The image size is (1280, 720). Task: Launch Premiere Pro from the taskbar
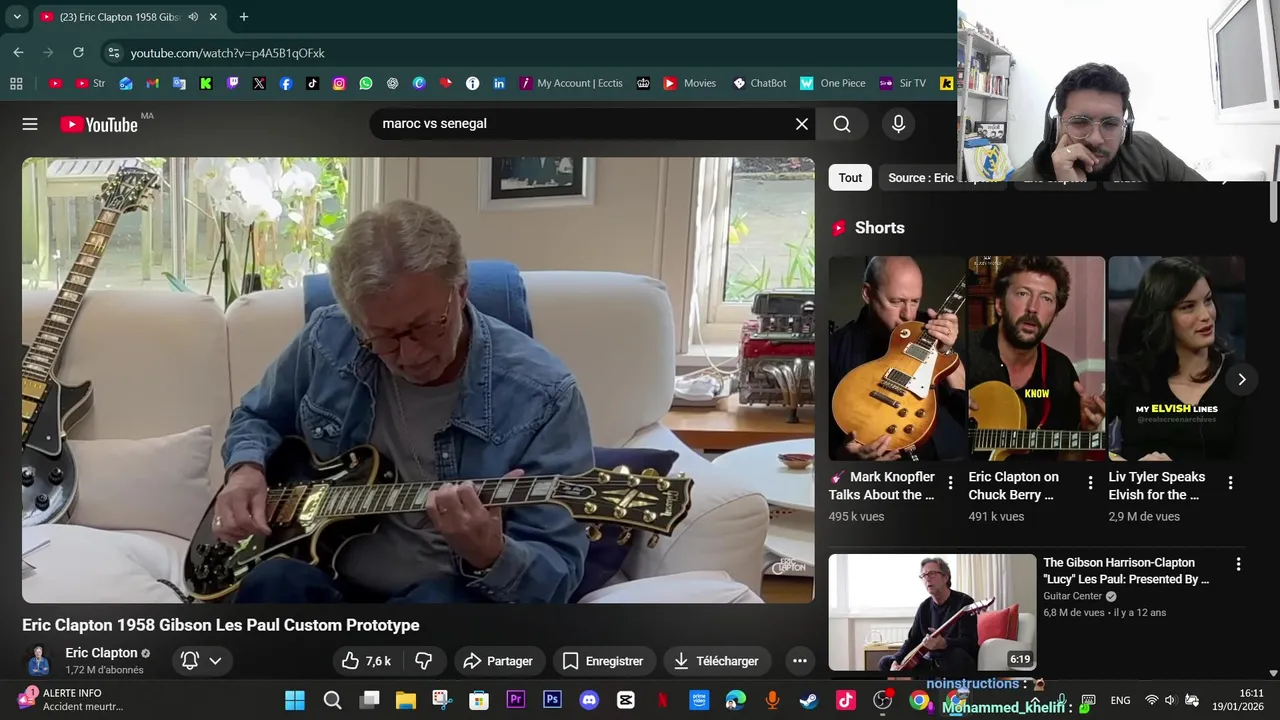[x=516, y=700]
